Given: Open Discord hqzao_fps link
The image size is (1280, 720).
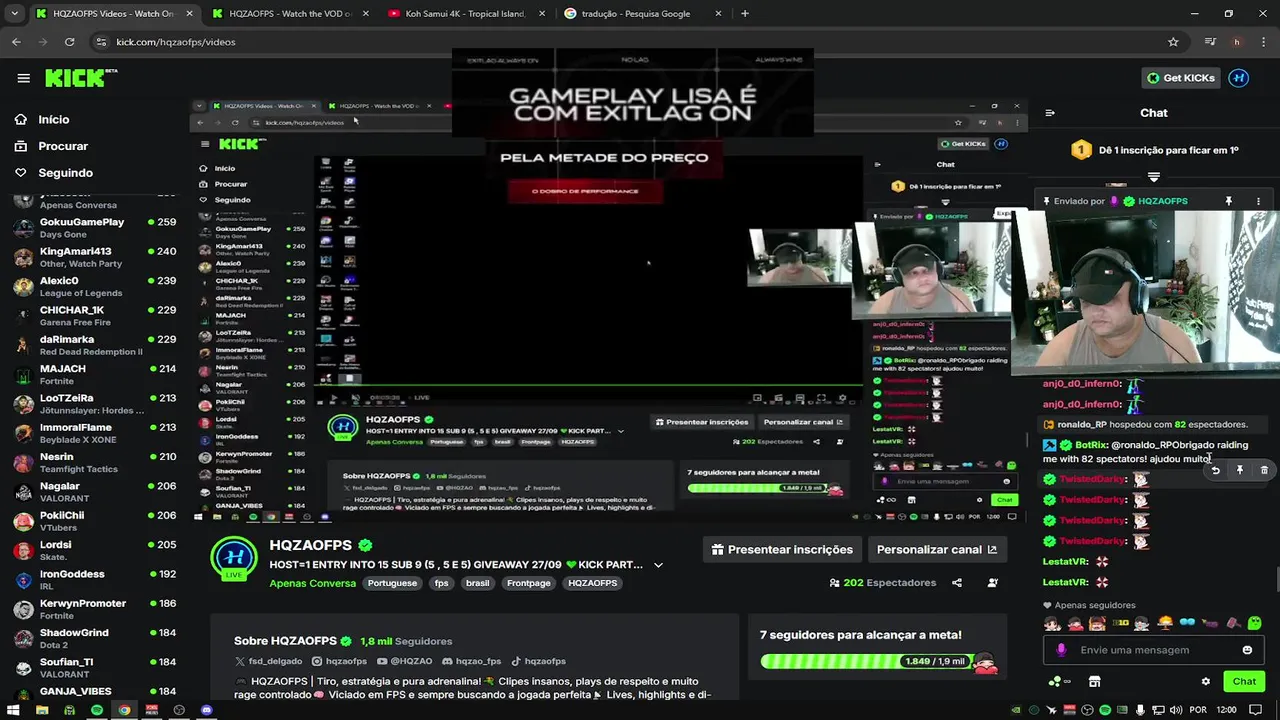Looking at the screenshot, I should point(471,661).
